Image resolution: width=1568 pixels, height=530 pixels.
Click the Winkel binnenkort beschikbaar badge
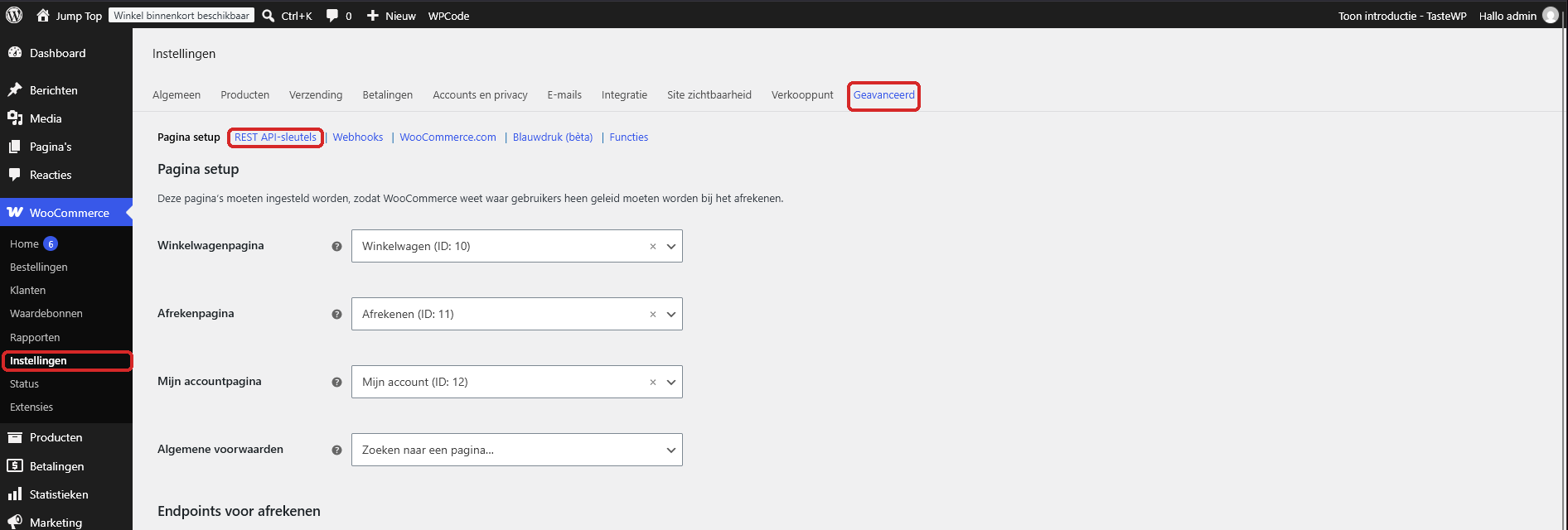tap(181, 15)
